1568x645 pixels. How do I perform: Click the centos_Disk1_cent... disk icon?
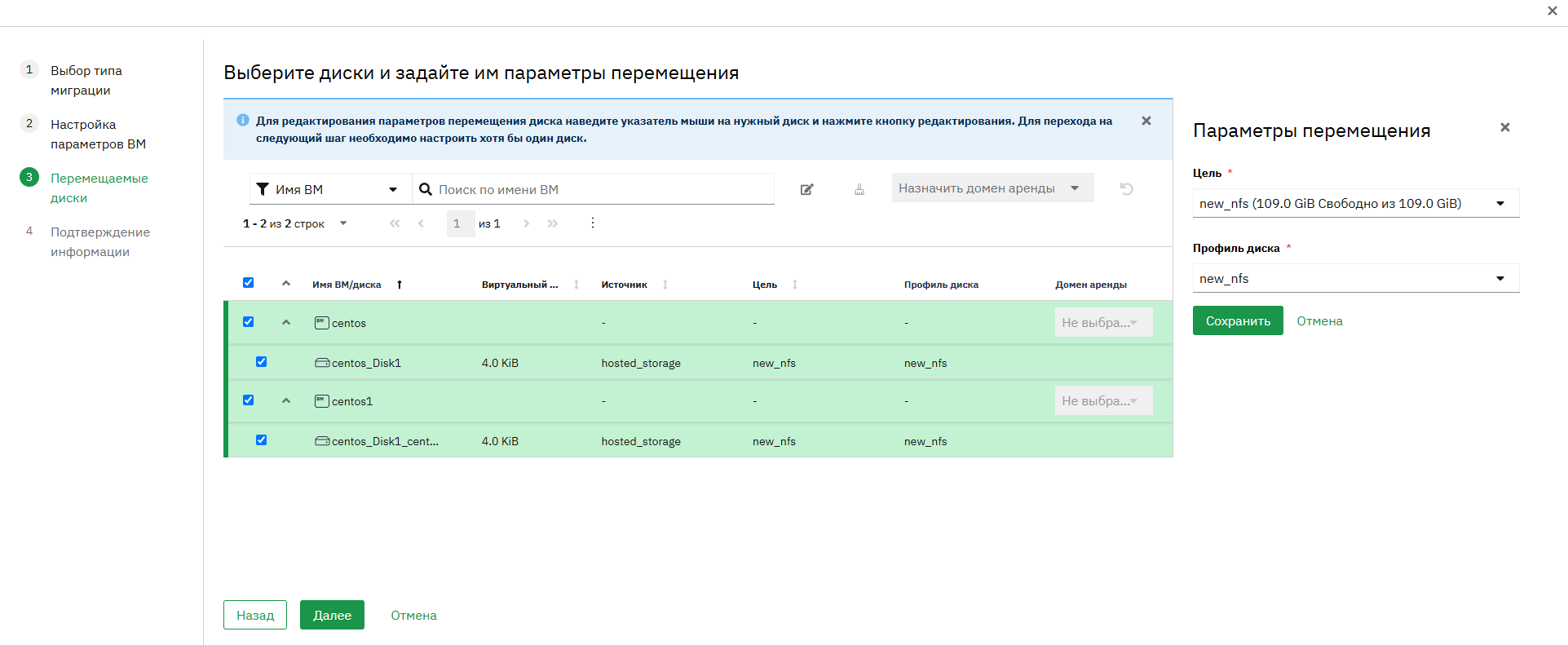pos(322,441)
